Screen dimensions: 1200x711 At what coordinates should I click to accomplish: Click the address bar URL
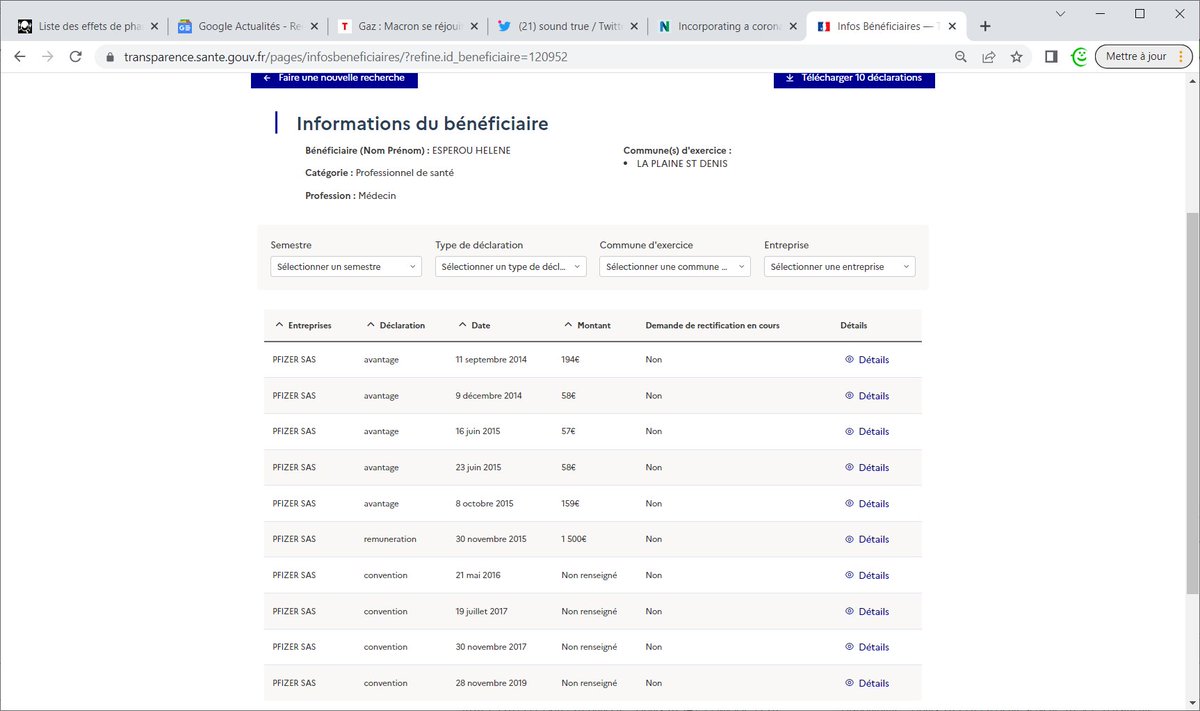(x=346, y=57)
